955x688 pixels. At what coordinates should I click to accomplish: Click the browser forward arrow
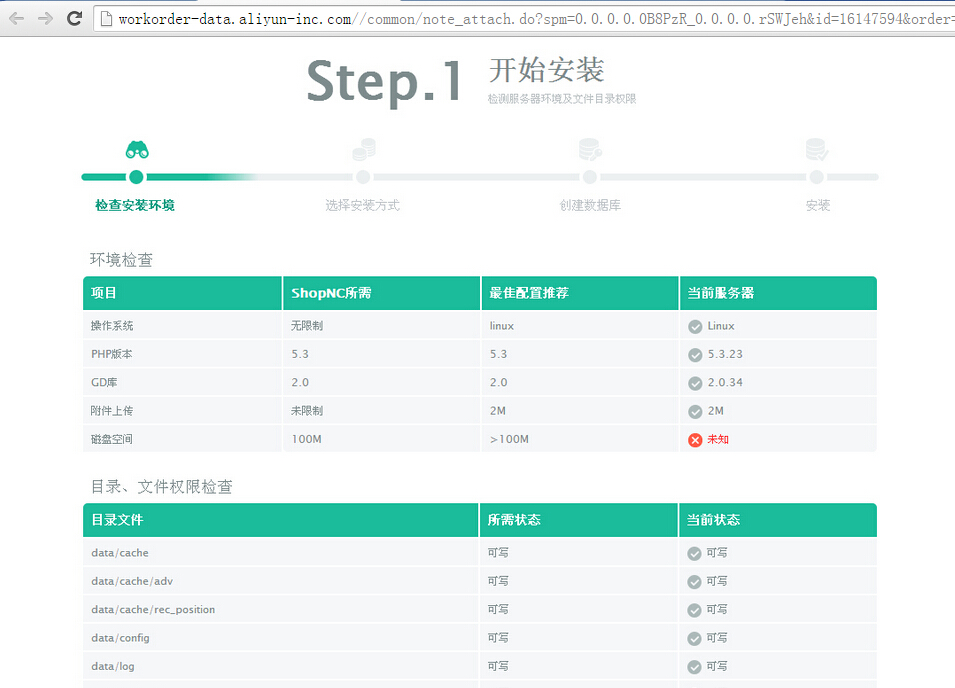(x=45, y=18)
